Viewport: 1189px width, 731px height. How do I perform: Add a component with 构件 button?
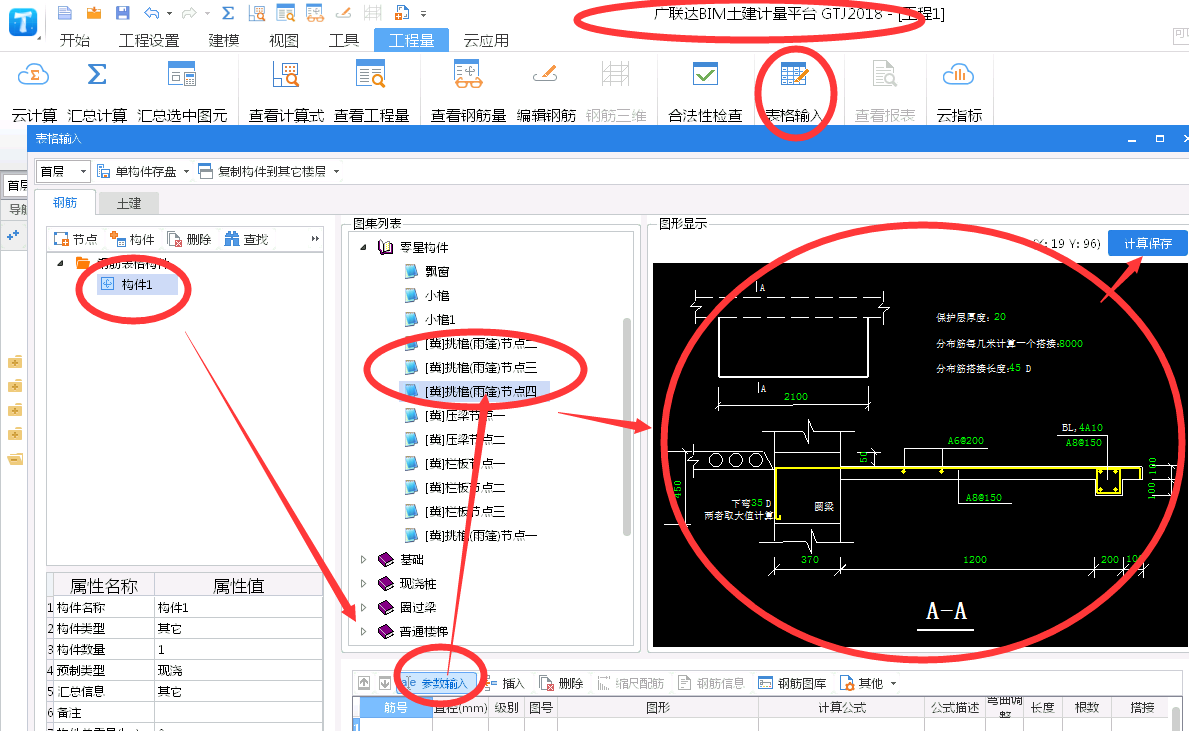[132, 239]
